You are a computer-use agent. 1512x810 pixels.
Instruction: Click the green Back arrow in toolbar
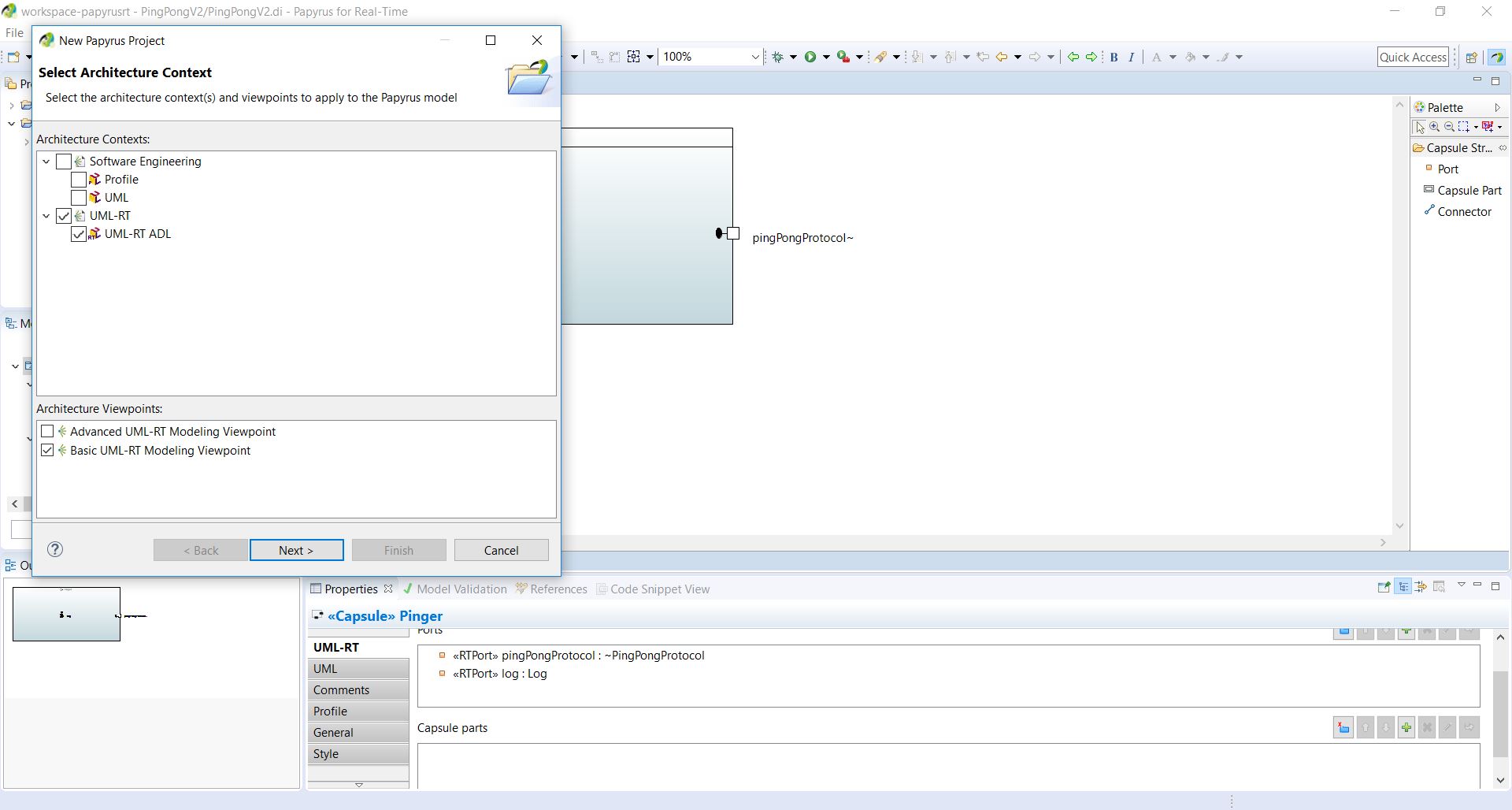pyautogui.click(x=1073, y=57)
